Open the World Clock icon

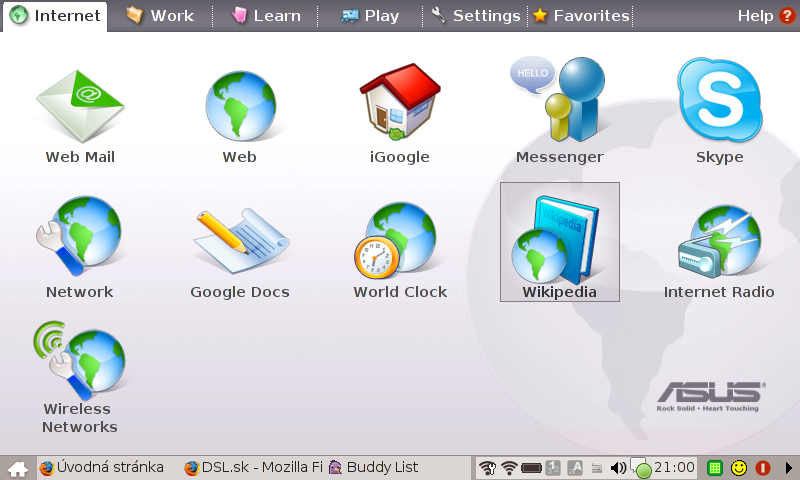[396, 240]
